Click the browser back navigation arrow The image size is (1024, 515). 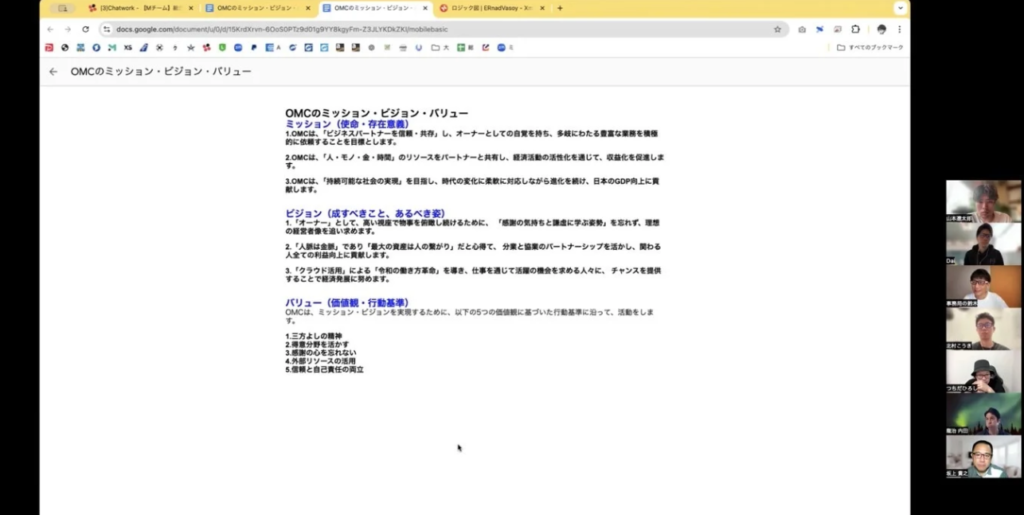coord(52,29)
